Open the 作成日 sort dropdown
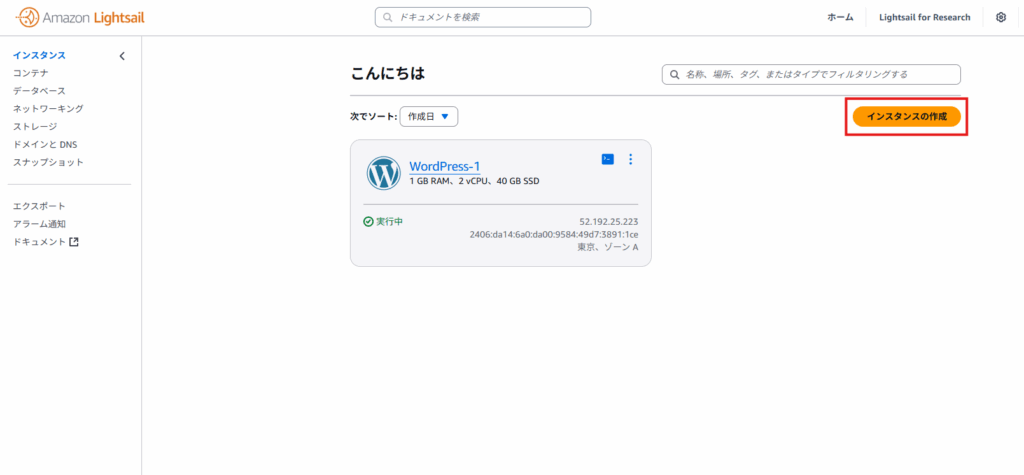The height and width of the screenshot is (475, 1024). pyautogui.click(x=428, y=116)
